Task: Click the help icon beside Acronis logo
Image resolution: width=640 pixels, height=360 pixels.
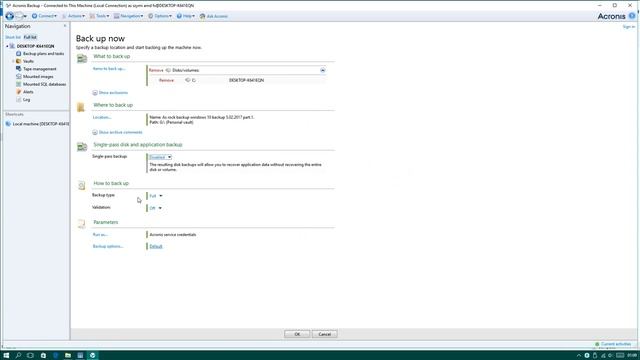Action: click(632, 16)
